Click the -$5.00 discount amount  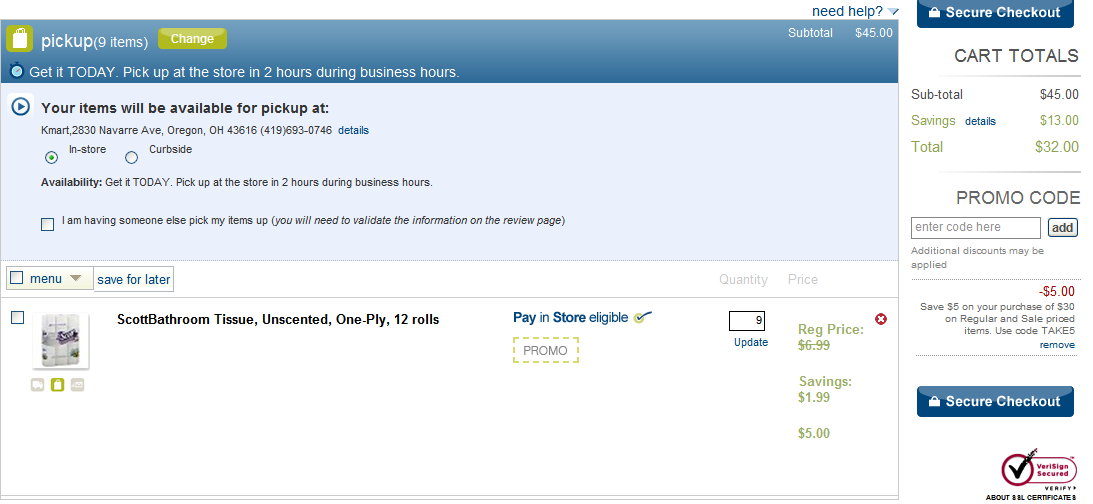click(x=1057, y=291)
